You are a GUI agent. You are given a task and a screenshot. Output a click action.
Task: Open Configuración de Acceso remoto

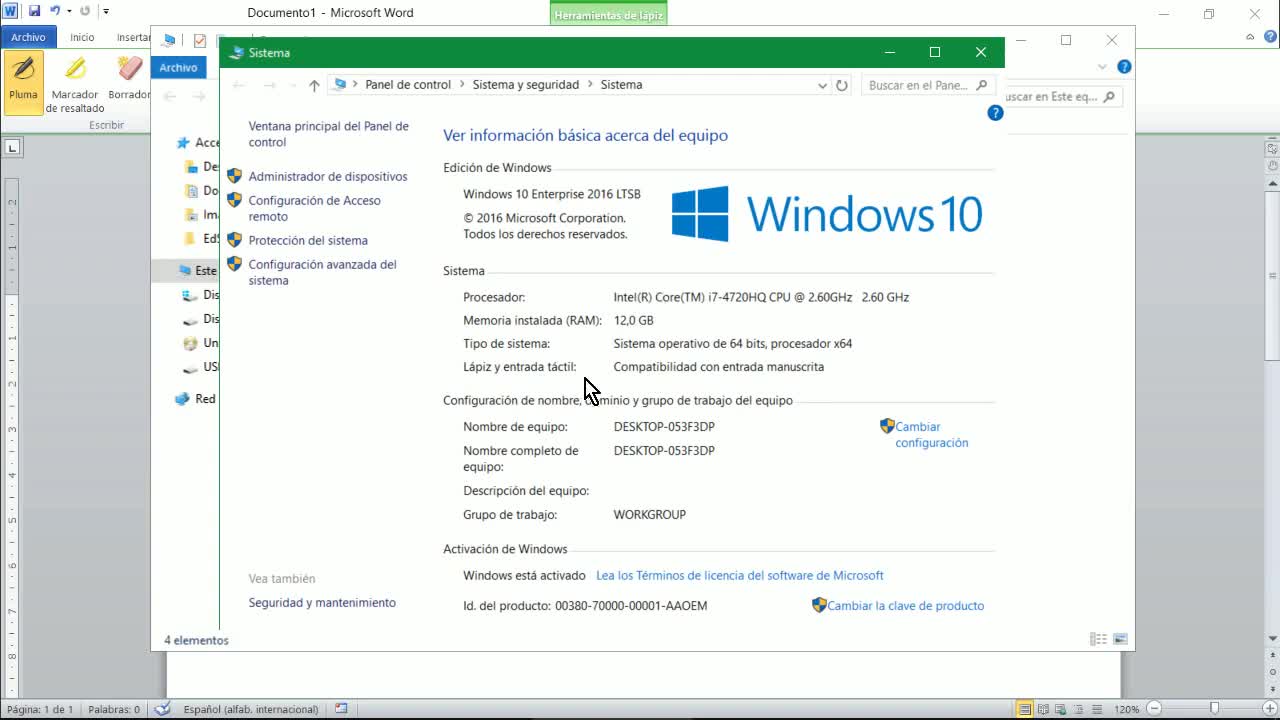[315, 208]
